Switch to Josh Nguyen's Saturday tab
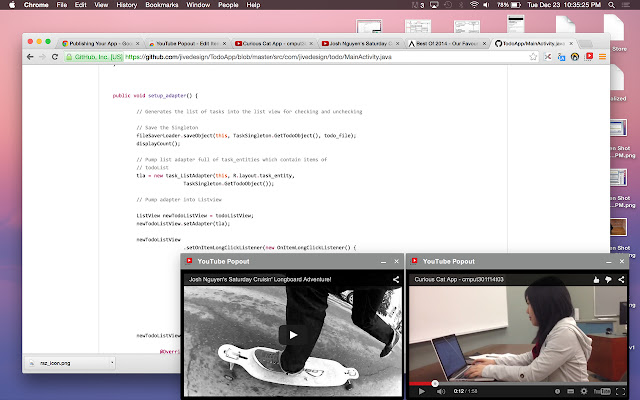The height and width of the screenshot is (400, 640). pyautogui.click(x=360, y=43)
